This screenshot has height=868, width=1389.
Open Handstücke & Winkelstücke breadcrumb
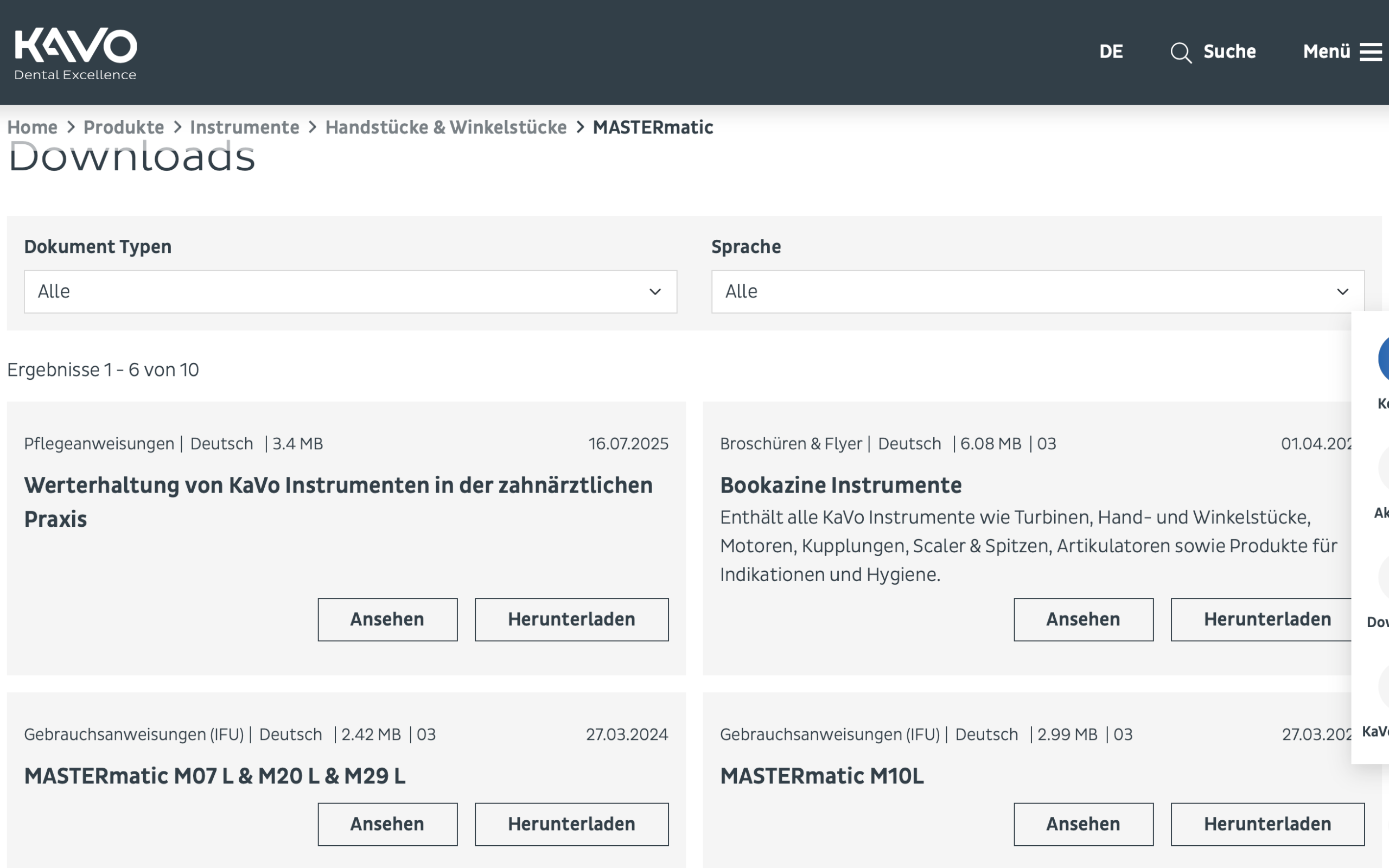click(x=446, y=127)
